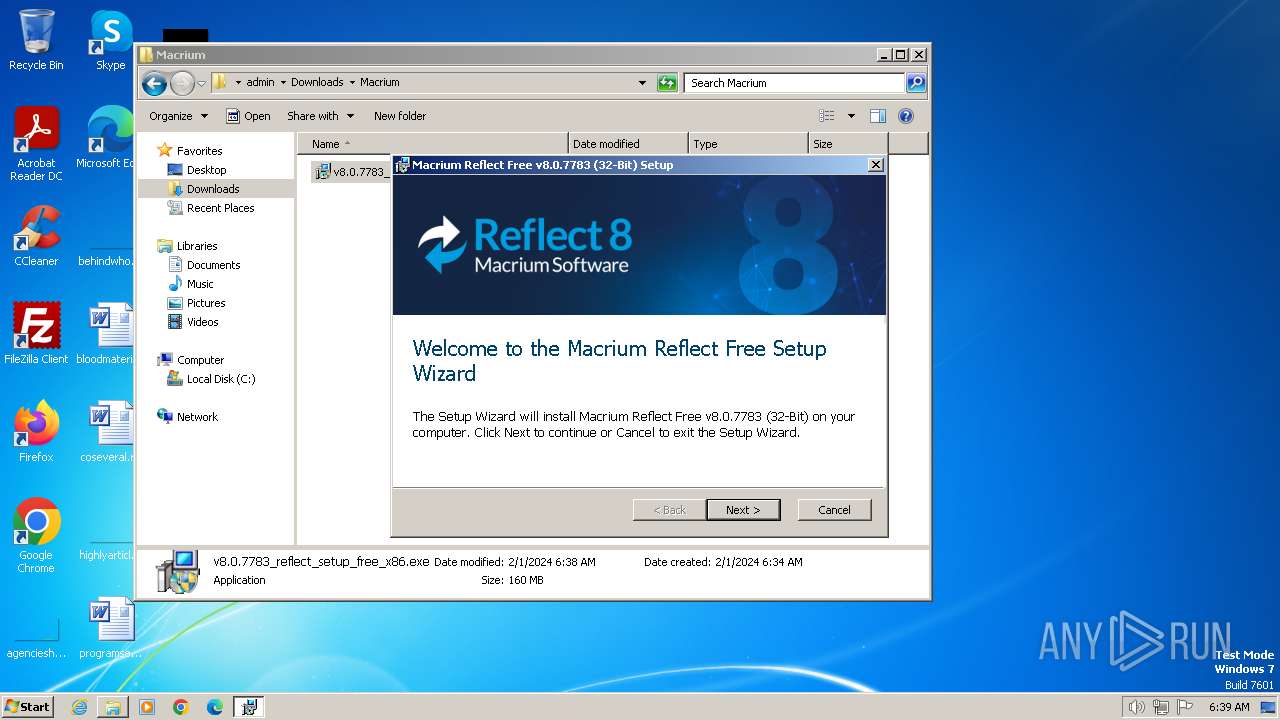Open programsa Word document on desktop
This screenshot has width=1280, height=720.
[x=110, y=628]
